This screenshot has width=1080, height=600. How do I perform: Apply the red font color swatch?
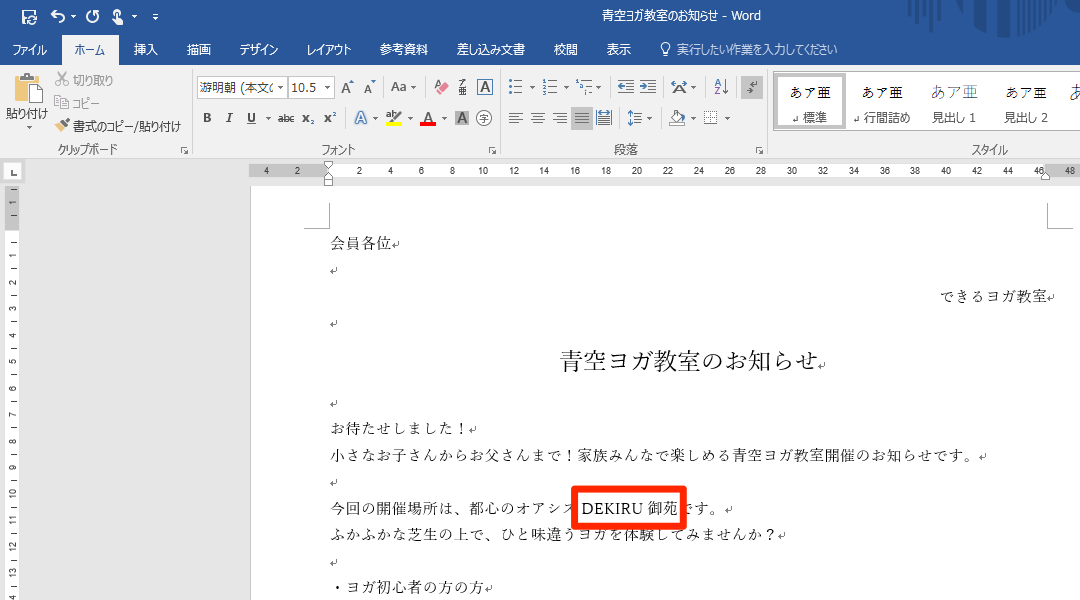pos(428,118)
